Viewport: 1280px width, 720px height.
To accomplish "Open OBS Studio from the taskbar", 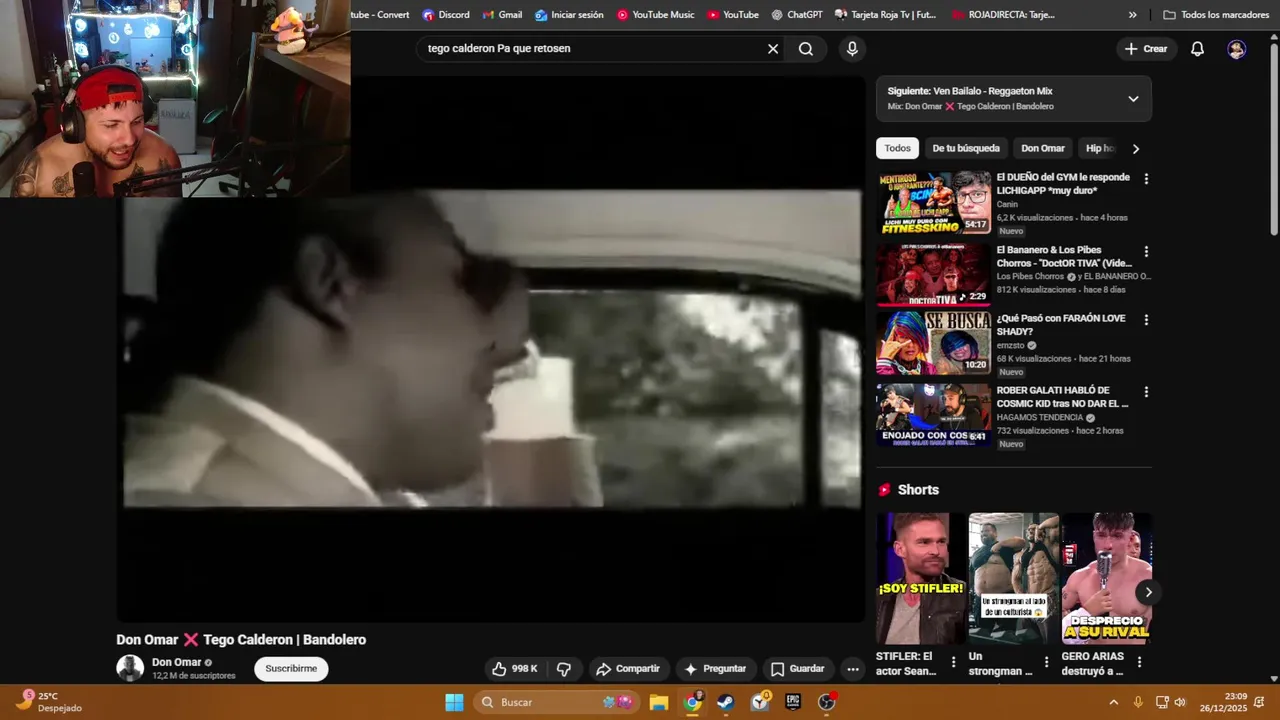I will (x=827, y=702).
